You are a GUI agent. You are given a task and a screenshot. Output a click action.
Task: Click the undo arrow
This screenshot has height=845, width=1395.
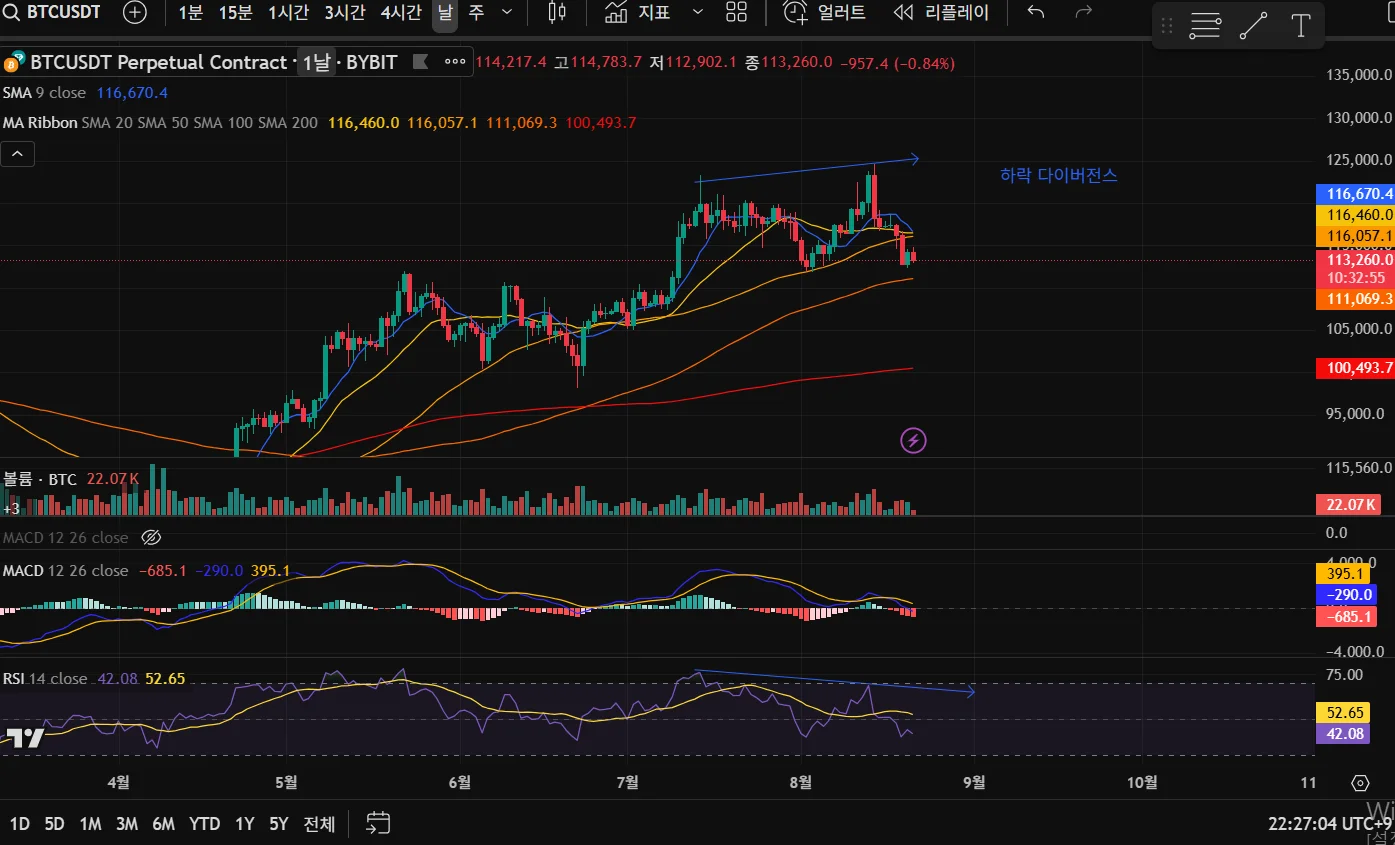pos(1036,13)
